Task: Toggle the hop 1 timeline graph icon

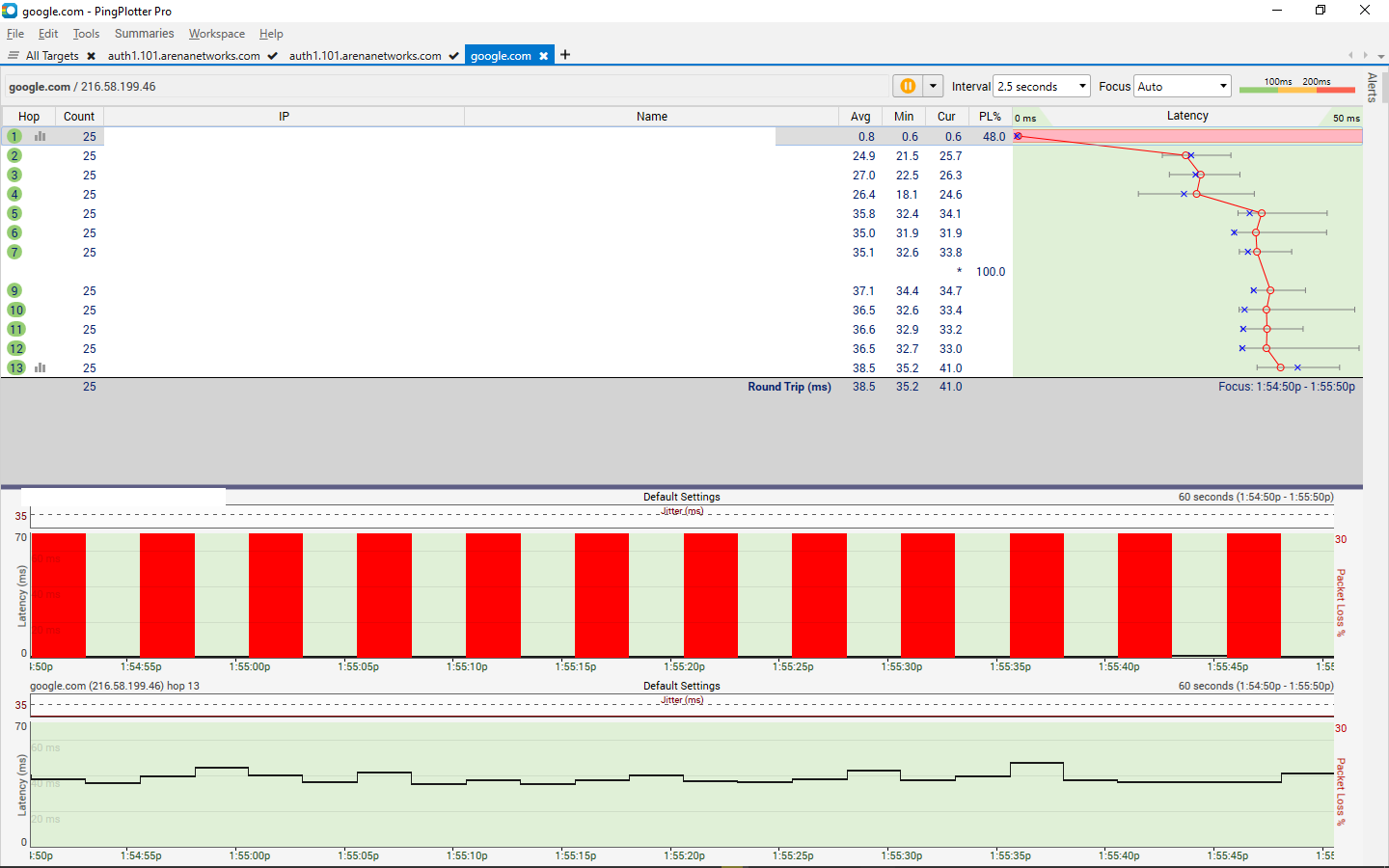Action: coord(41,136)
